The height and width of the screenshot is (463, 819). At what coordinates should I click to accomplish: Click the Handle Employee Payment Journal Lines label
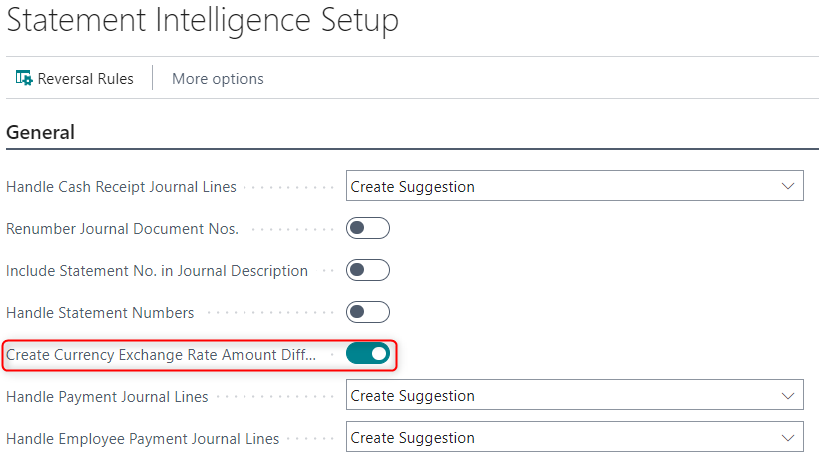click(142, 438)
